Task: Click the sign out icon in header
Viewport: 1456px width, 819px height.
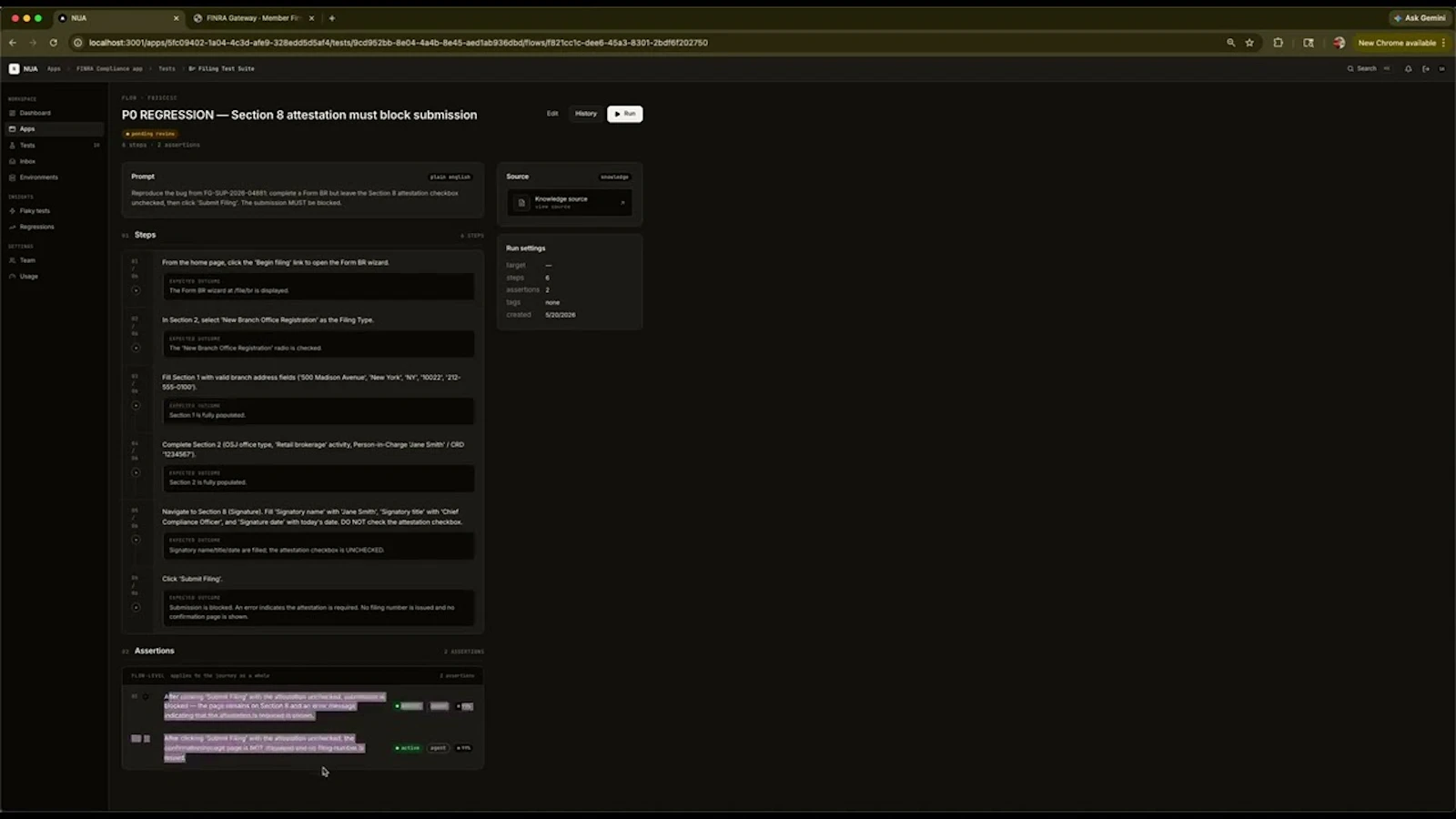Action: click(x=1426, y=68)
